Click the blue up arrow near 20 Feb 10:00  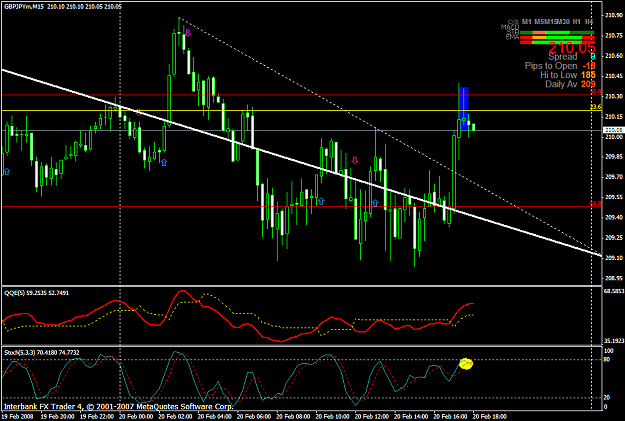coord(320,201)
